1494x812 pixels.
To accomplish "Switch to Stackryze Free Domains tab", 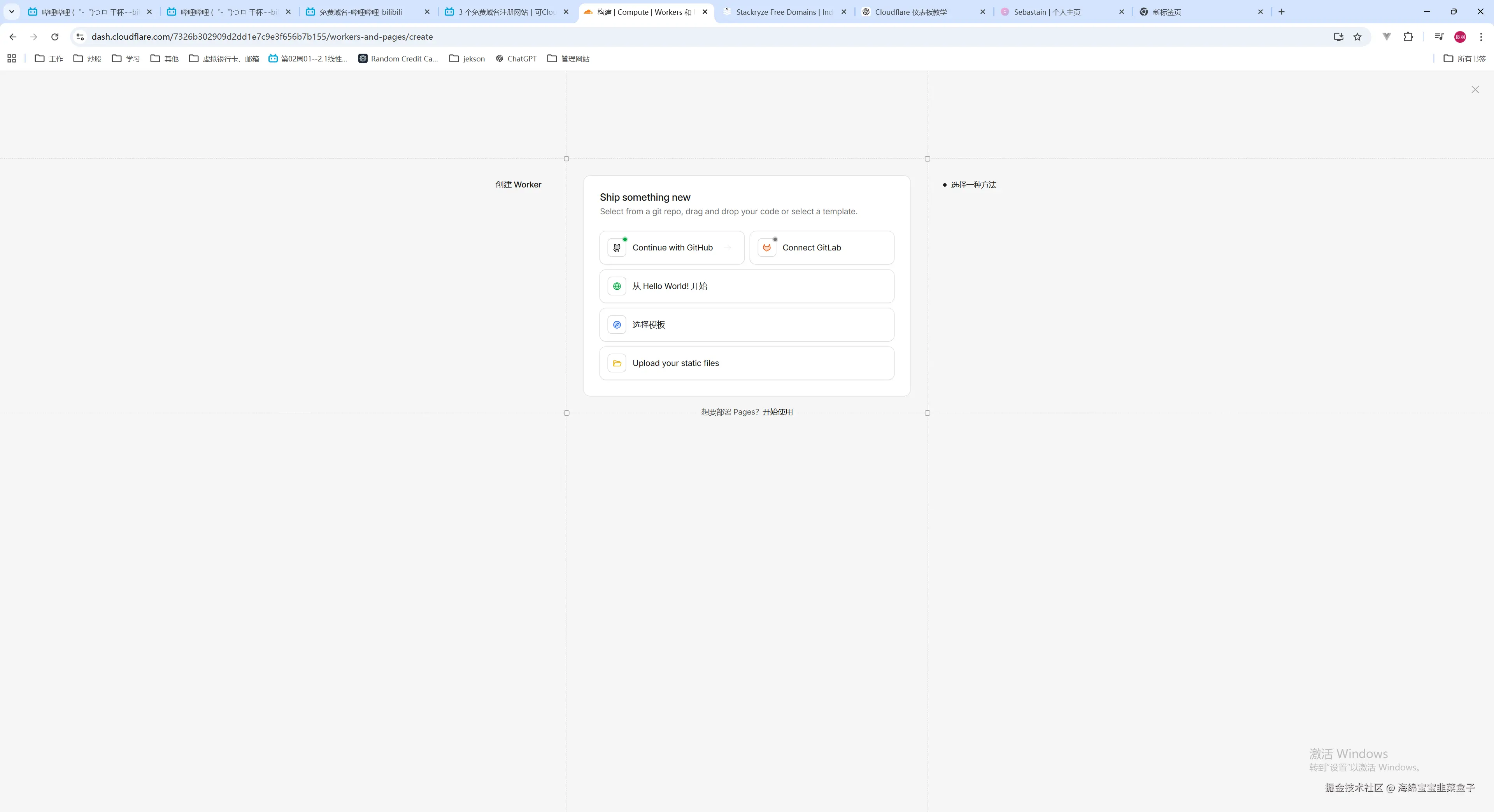I will (x=783, y=12).
